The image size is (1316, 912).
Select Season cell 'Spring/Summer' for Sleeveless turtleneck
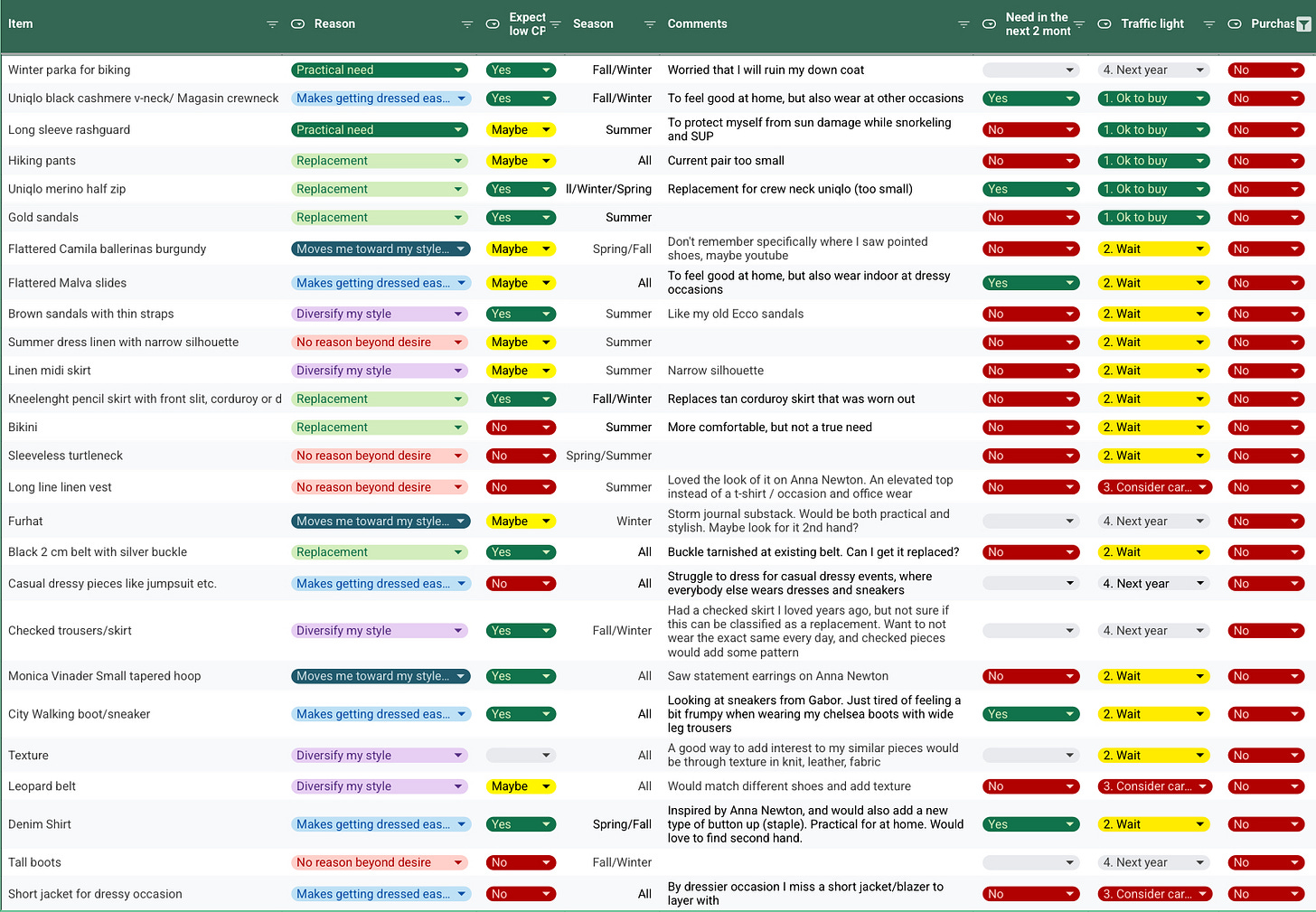609,456
